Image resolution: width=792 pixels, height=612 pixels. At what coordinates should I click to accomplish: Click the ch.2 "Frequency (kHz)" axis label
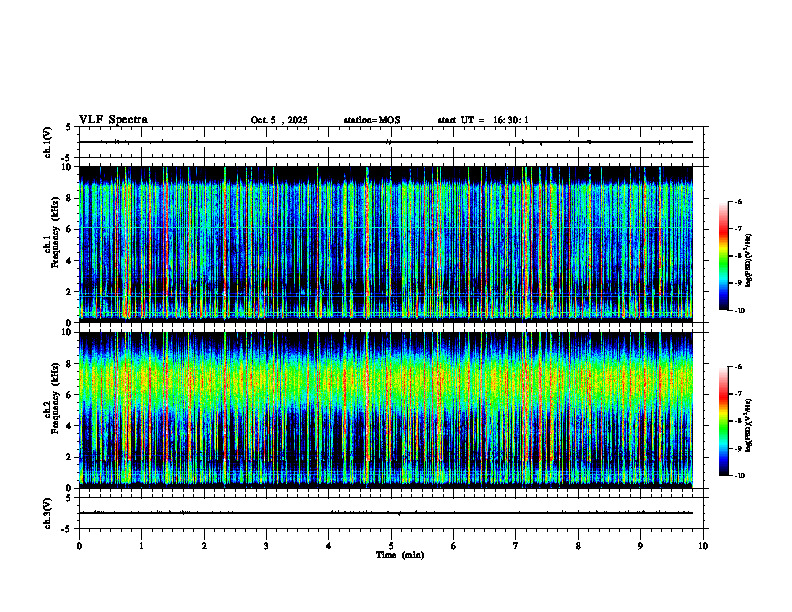[x=55, y=398]
